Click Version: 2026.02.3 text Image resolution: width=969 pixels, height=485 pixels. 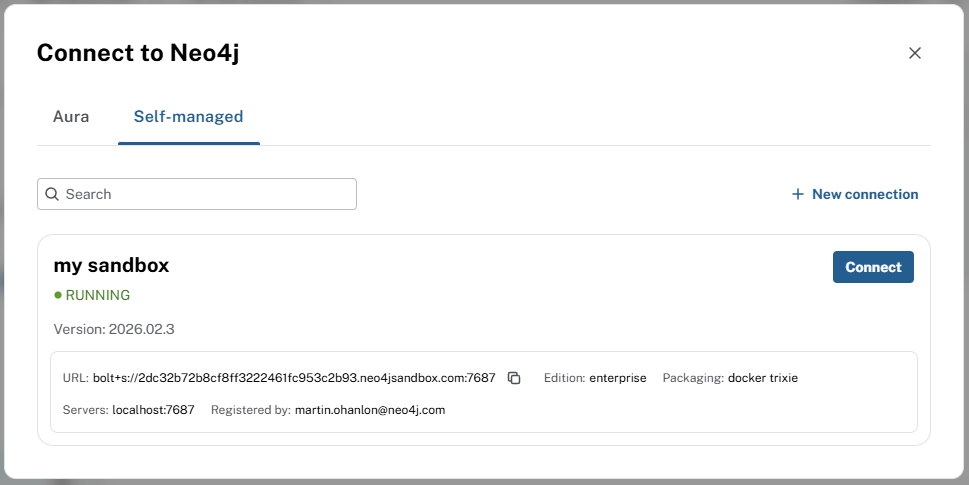click(114, 329)
